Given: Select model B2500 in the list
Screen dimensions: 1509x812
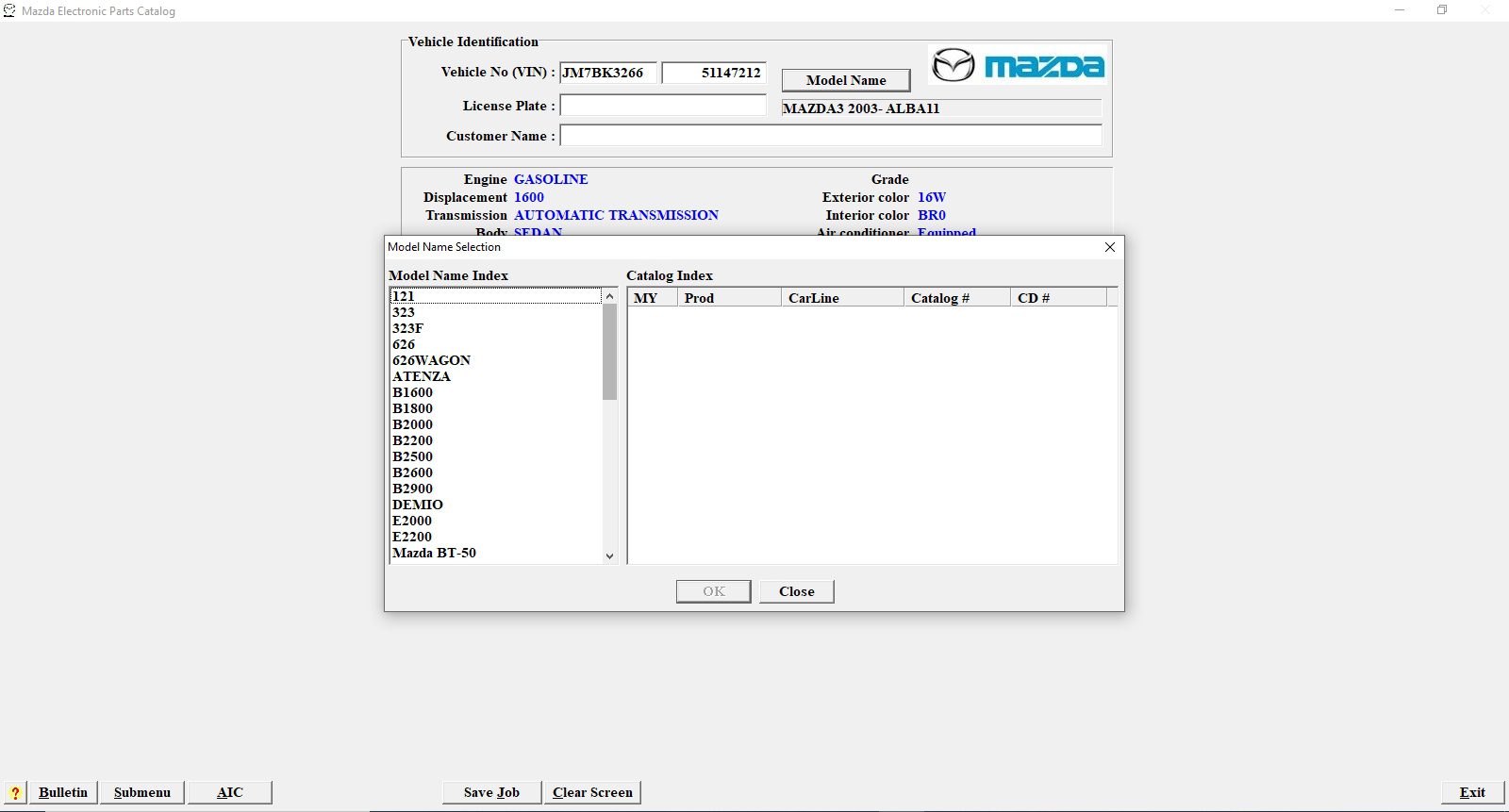Looking at the screenshot, I should point(495,456).
